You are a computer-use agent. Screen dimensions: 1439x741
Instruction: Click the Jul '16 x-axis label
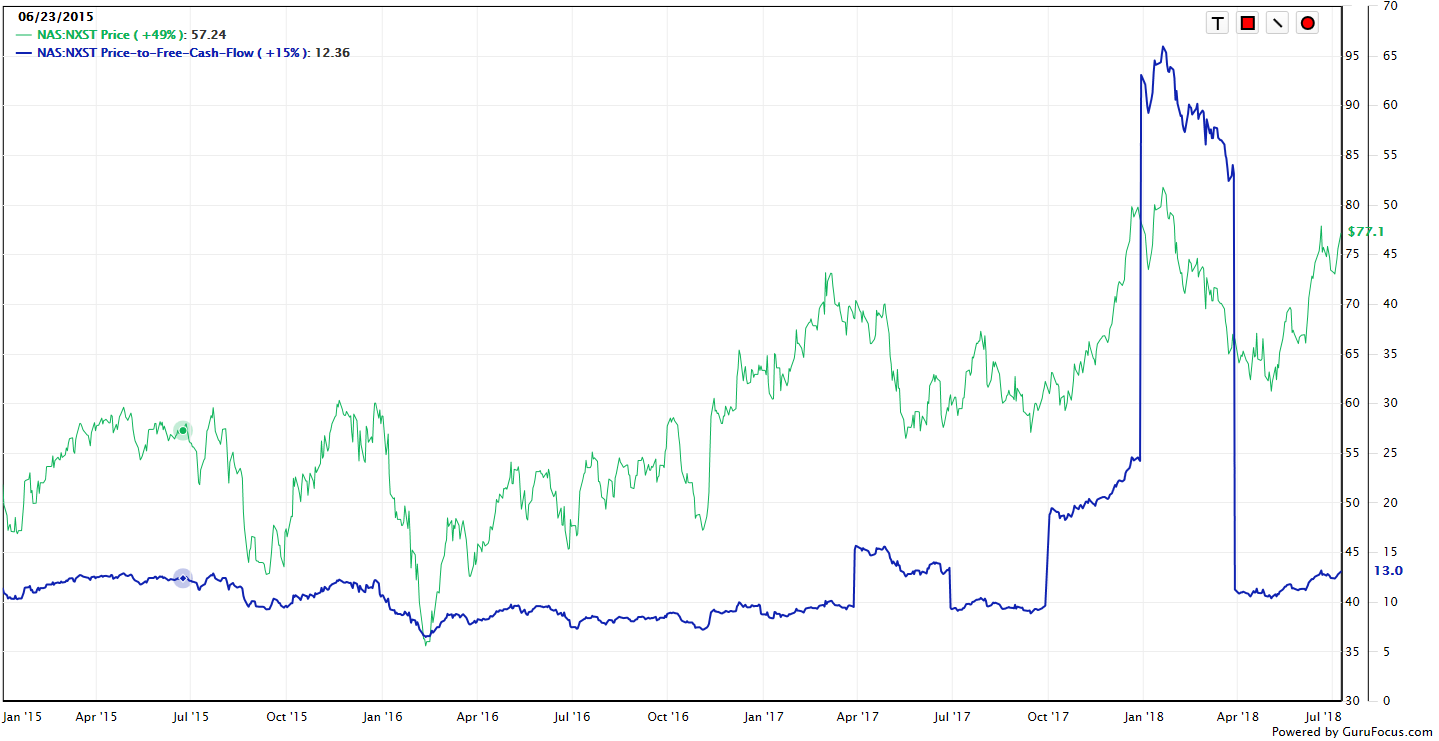[x=571, y=716]
